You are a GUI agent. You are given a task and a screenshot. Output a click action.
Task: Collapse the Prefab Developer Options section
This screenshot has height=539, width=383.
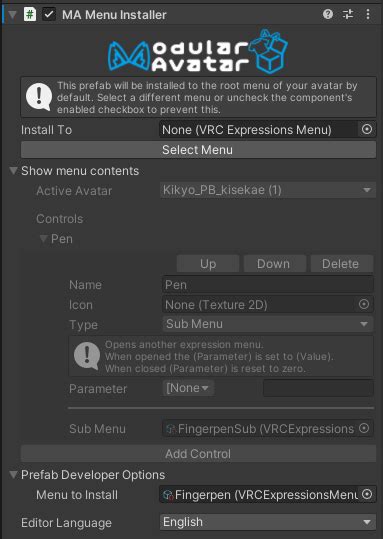coord(13,474)
